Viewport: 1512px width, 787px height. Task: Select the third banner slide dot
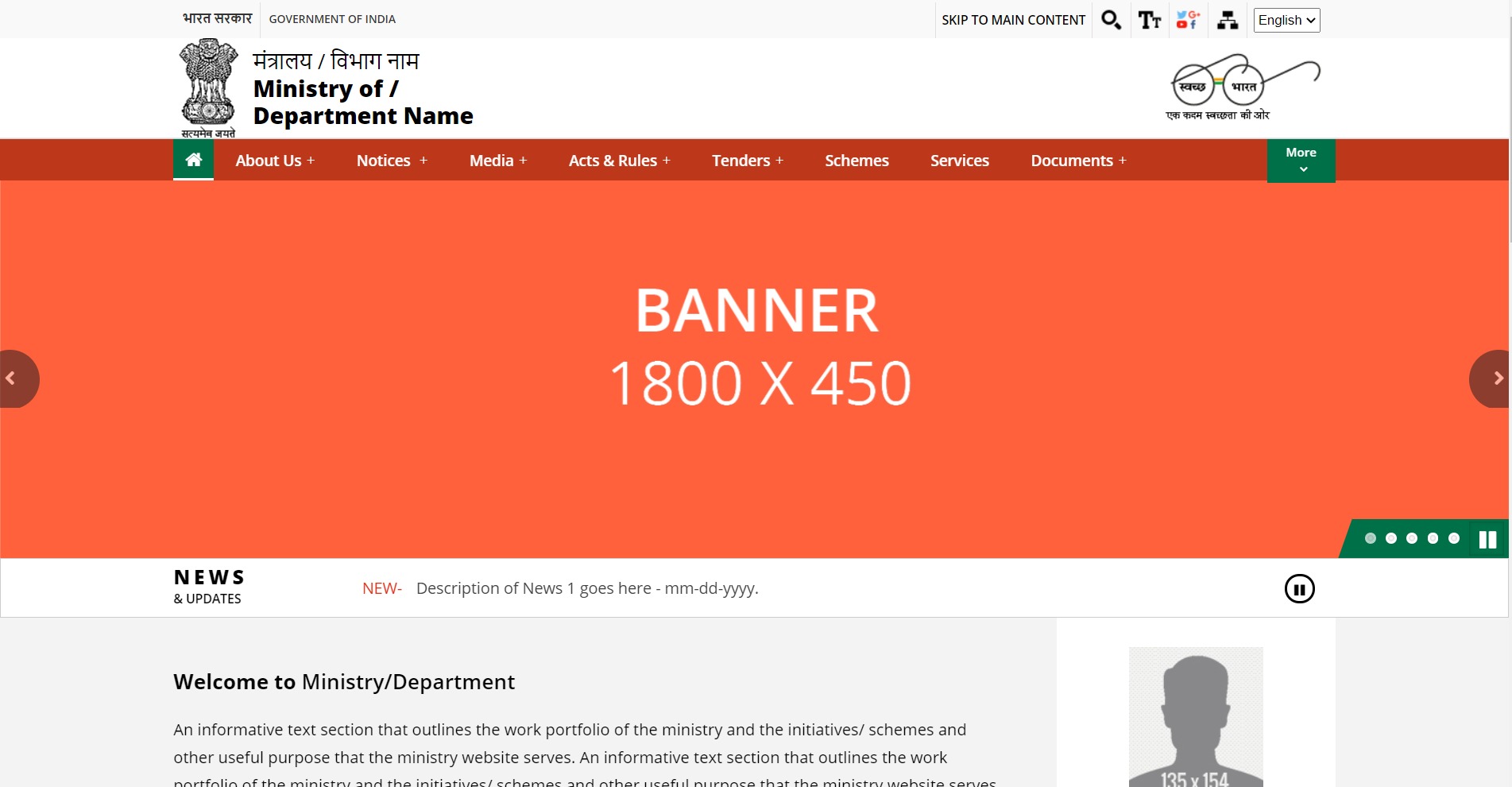point(1412,538)
